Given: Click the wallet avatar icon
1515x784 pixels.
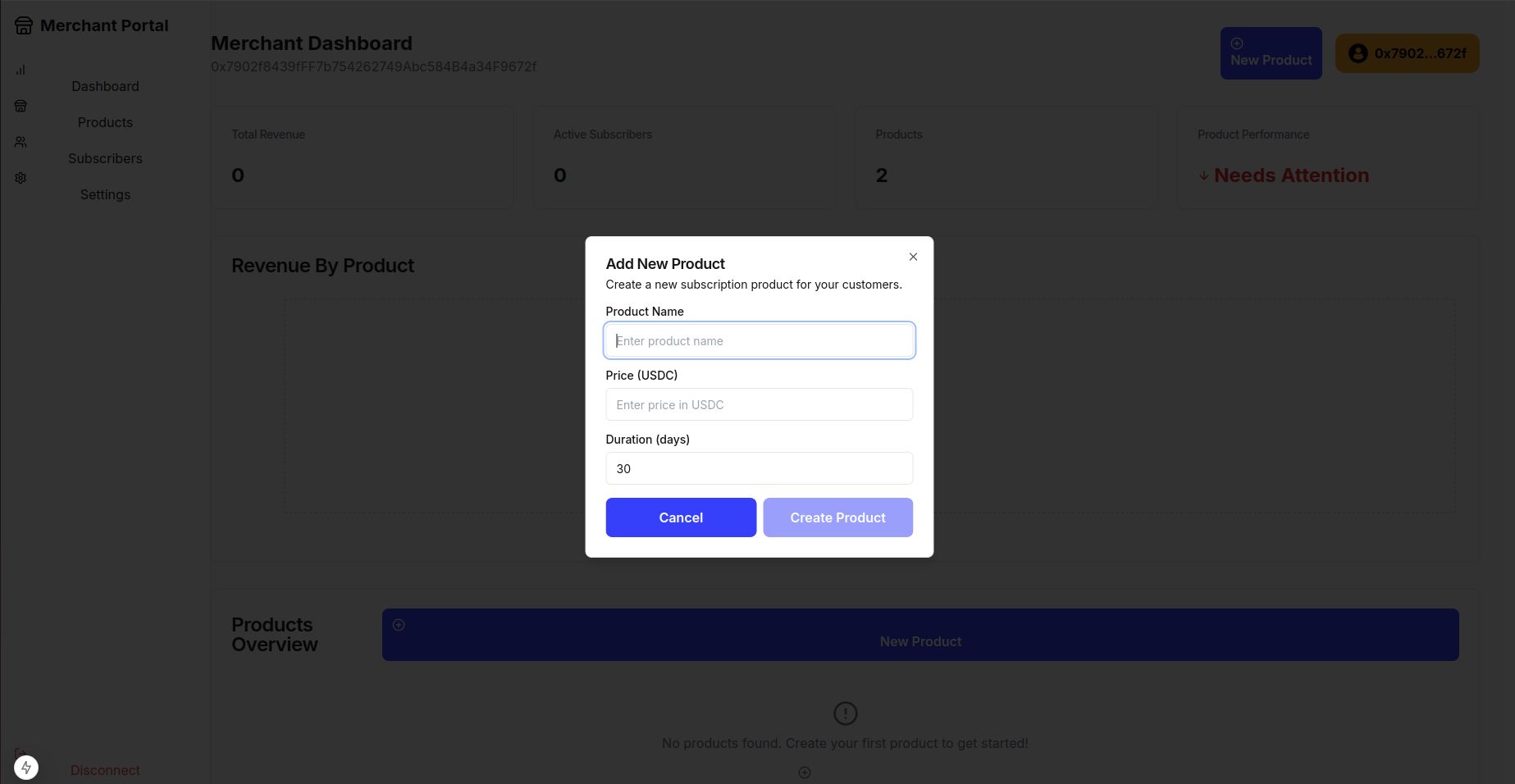Looking at the screenshot, I should (x=1358, y=53).
